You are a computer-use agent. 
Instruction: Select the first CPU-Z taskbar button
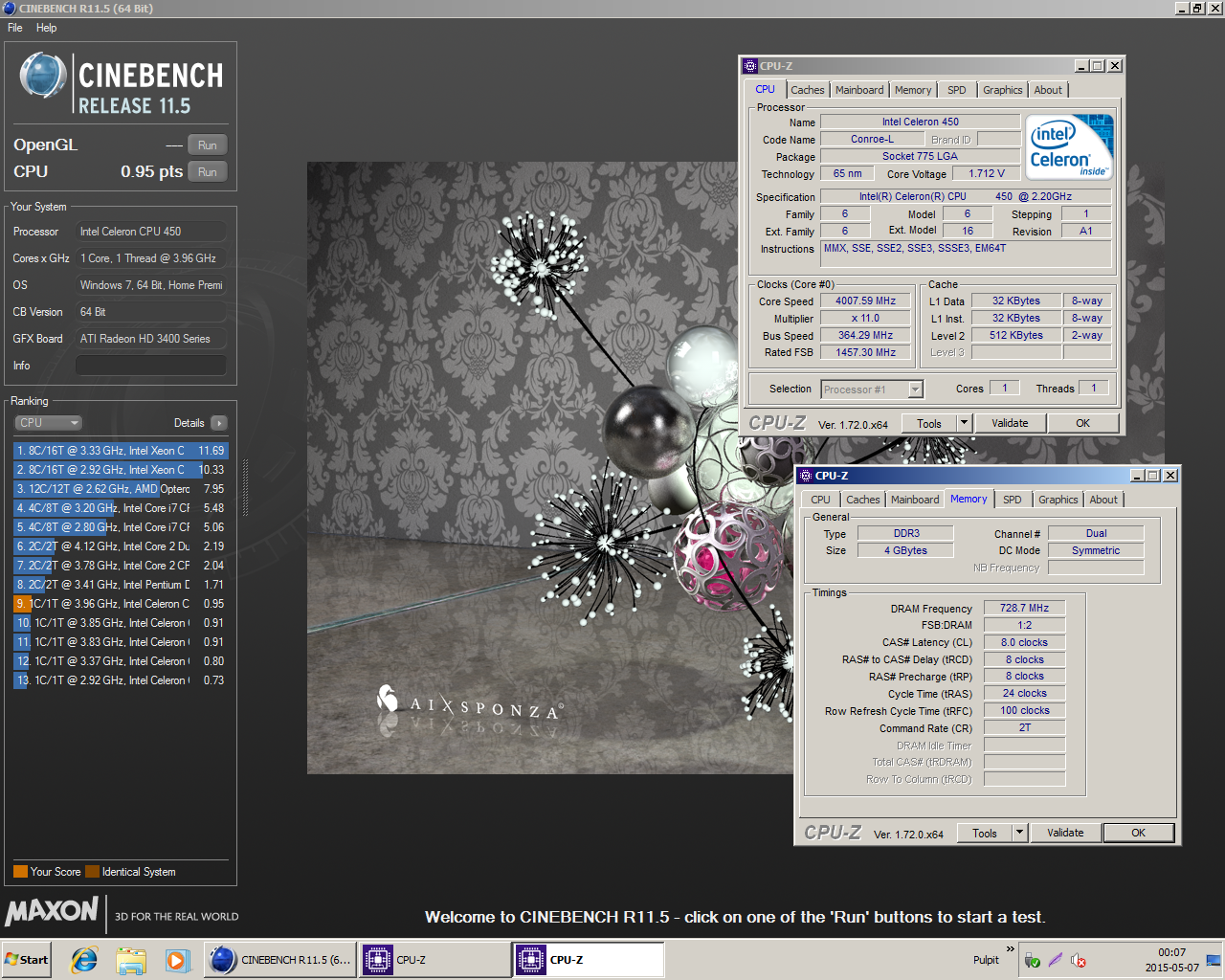435,960
